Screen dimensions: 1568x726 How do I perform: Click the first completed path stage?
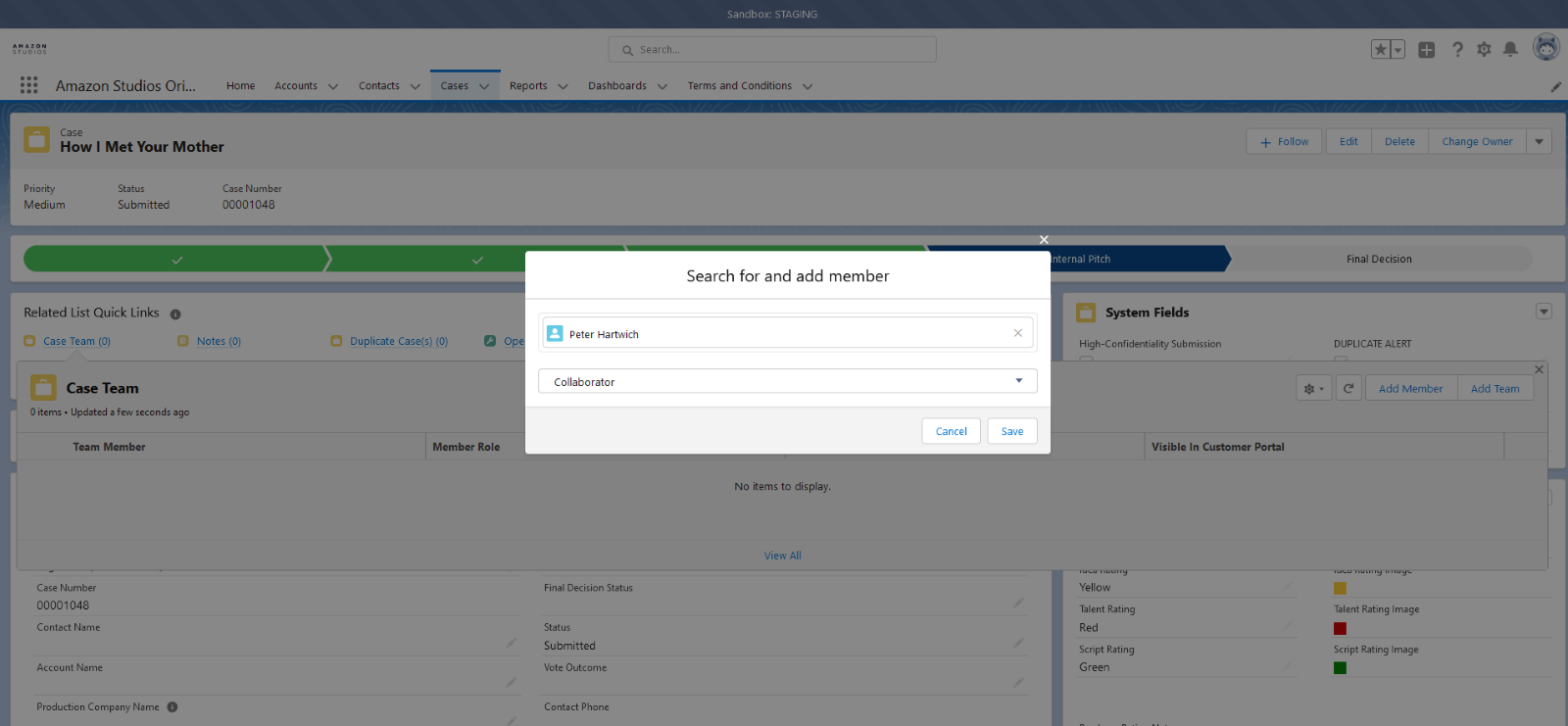coord(176,259)
